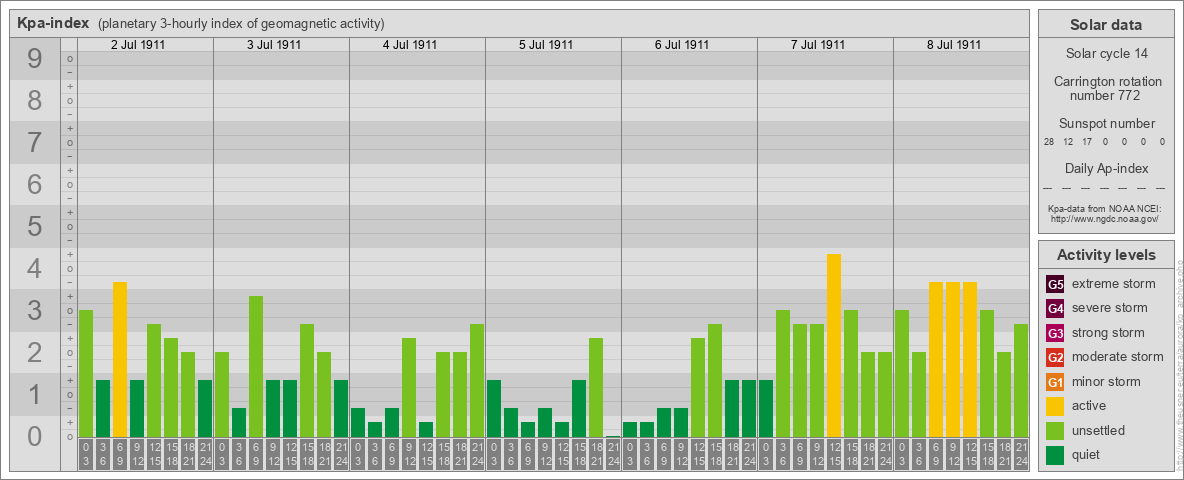Click the 15-18 bar on 6 Jul
1184x480 pixels.
(x=714, y=380)
